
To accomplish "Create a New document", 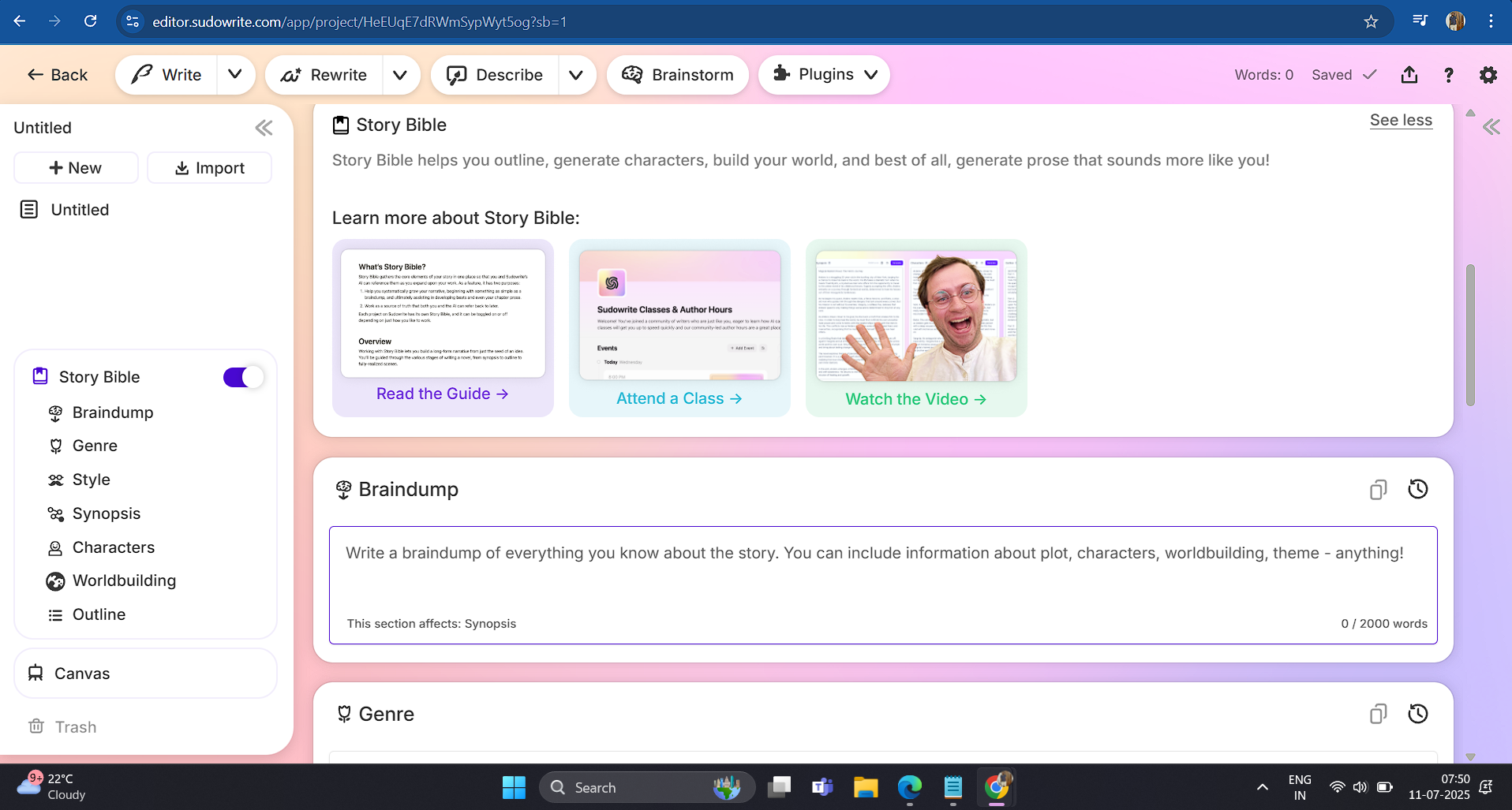I will pyautogui.click(x=76, y=168).
